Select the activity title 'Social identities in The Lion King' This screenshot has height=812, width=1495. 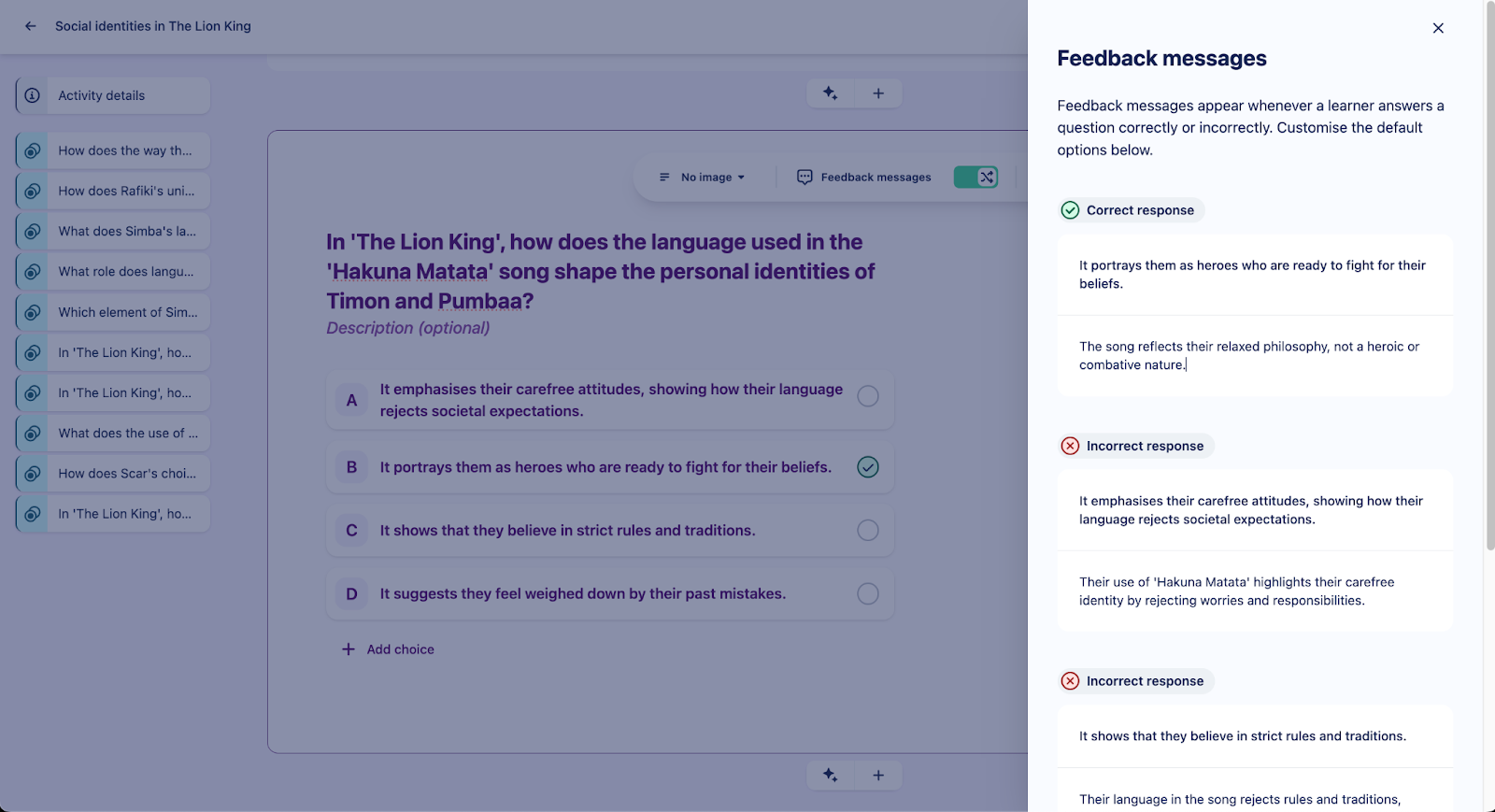pyautogui.click(x=153, y=26)
